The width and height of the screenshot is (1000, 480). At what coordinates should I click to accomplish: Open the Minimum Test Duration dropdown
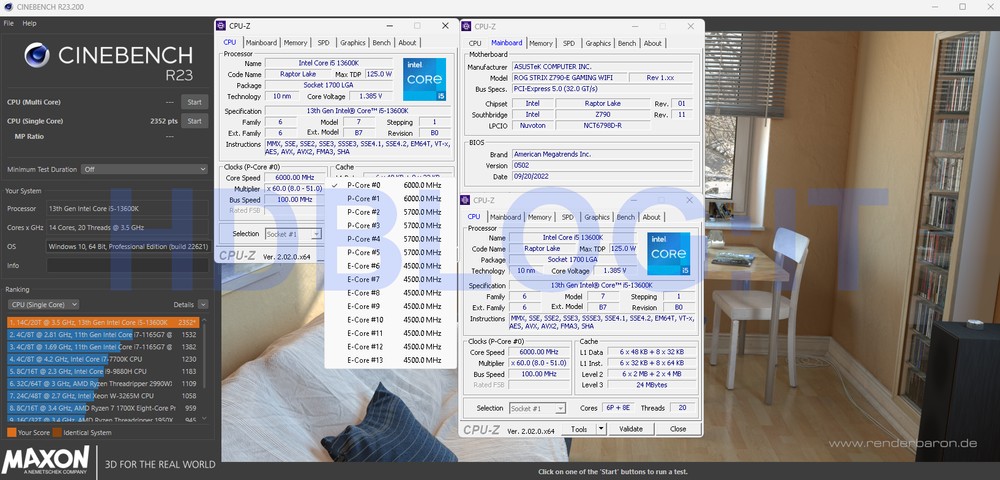coord(144,169)
